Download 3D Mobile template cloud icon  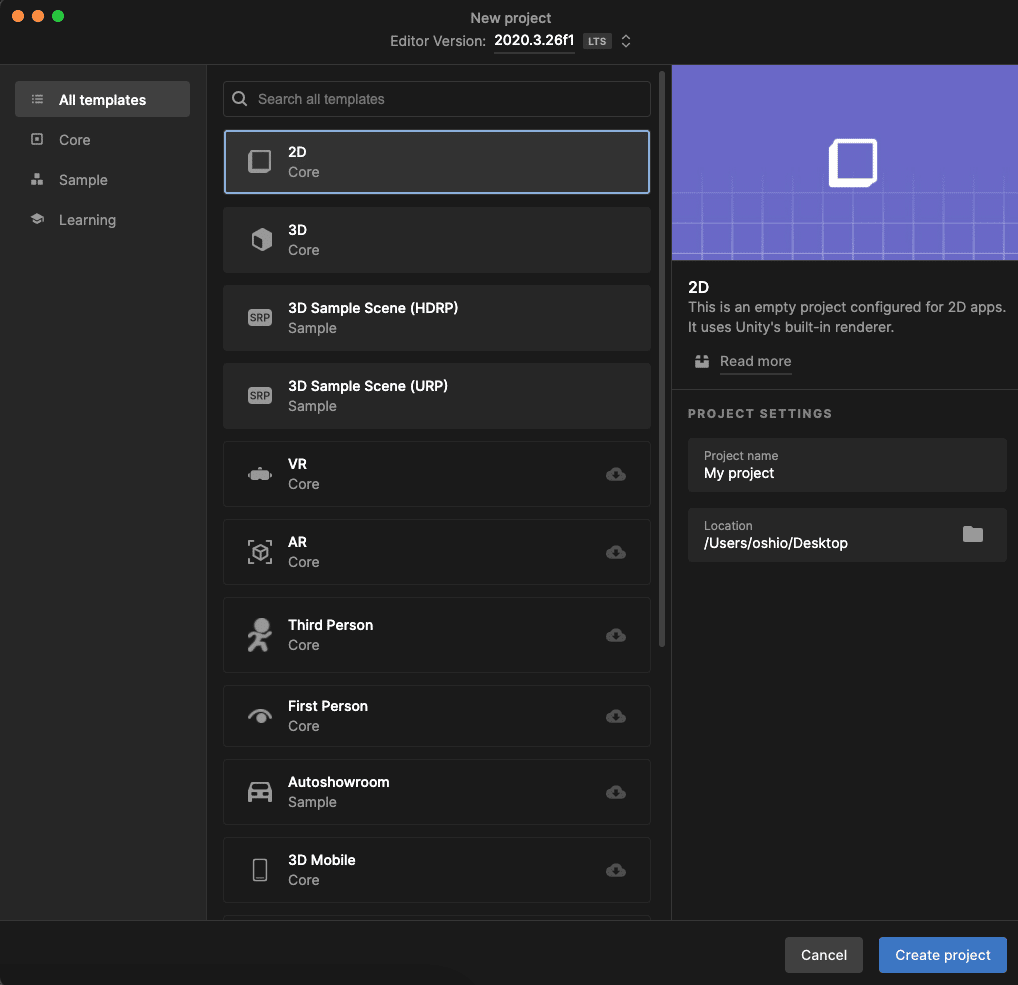(615, 871)
